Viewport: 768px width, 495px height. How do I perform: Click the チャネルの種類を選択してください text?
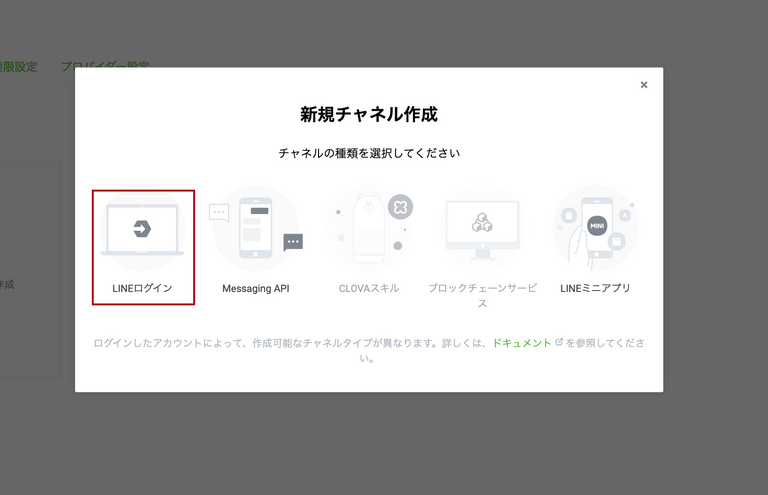tap(369, 153)
